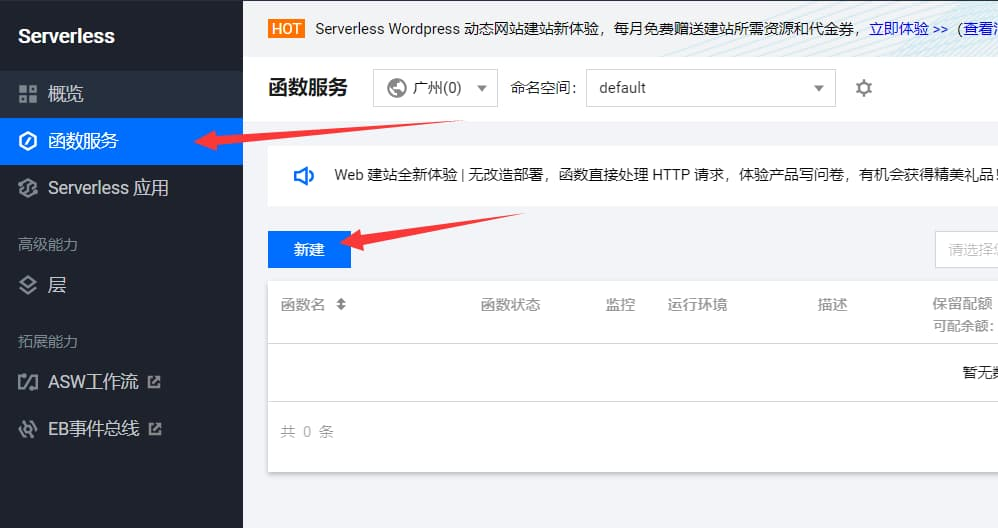This screenshot has height=528, width=998.
Task: Open Serverless 应用 menu item
Action: [x=121, y=188]
